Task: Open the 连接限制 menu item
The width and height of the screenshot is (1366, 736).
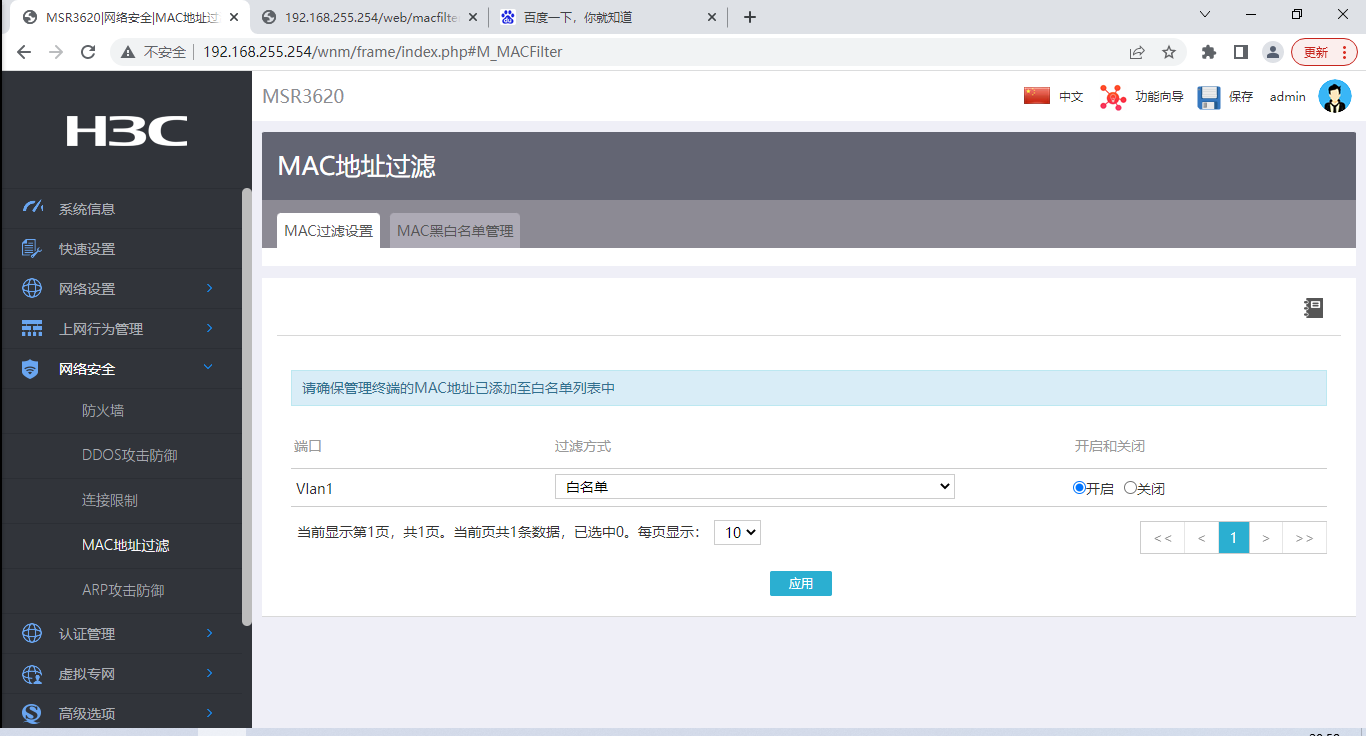Action: (110, 500)
